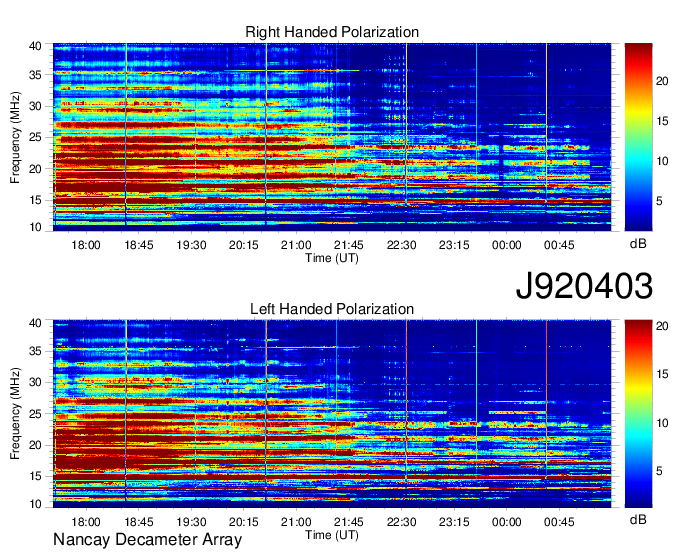
Task: Click the top plot 'Time (UT)' axis label
Action: pyautogui.click(x=332, y=258)
